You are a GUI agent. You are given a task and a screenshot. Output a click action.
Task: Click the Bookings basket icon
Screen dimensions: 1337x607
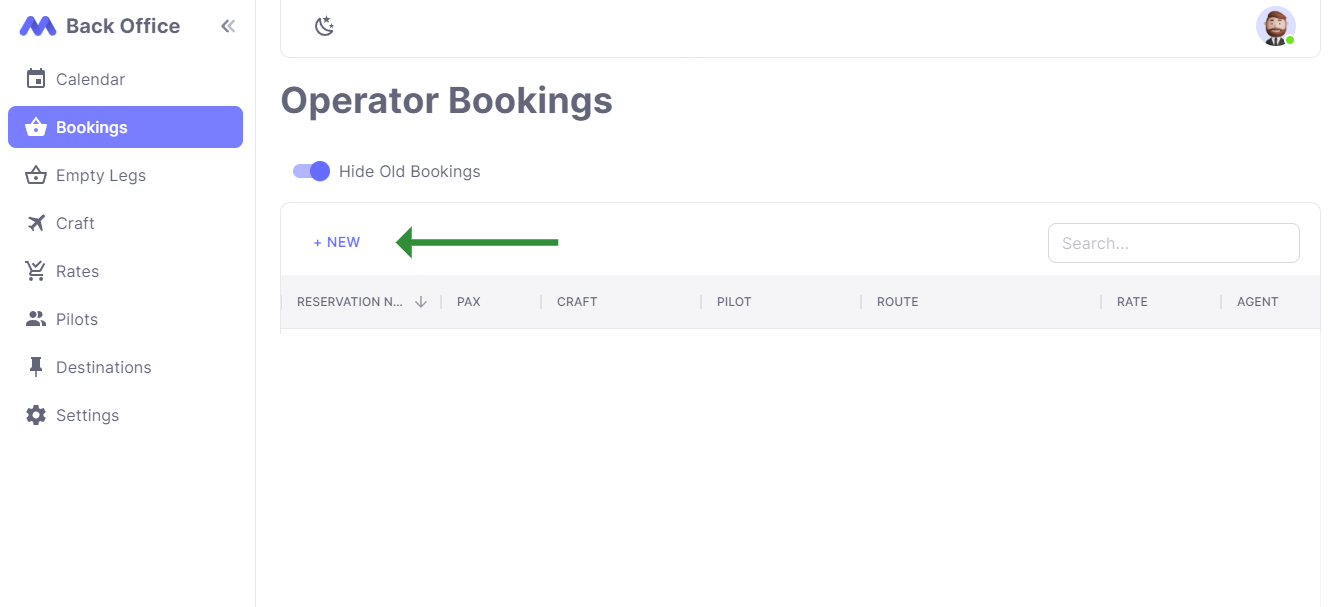click(36, 127)
